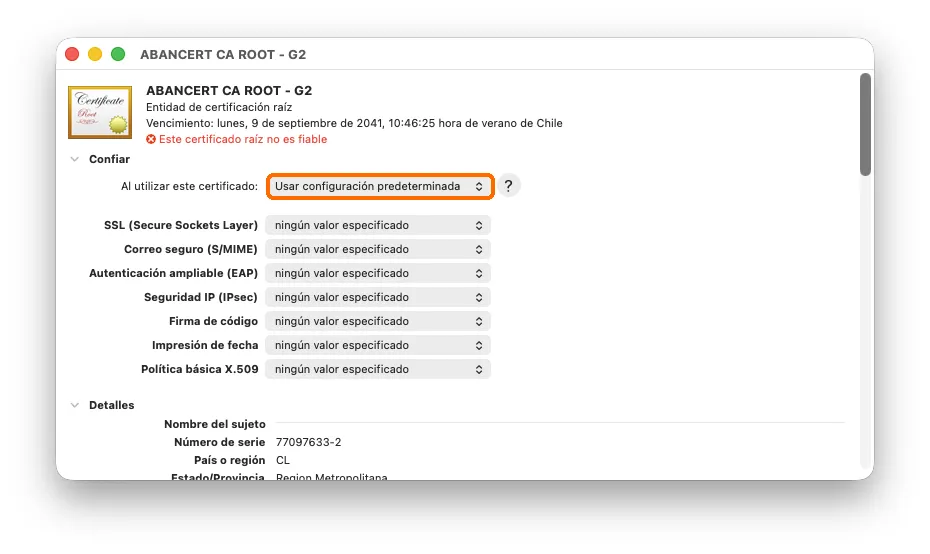The height and width of the screenshot is (554, 930).
Task: Open the Correo seguro (S/MIME) dropdown
Action: pos(378,249)
